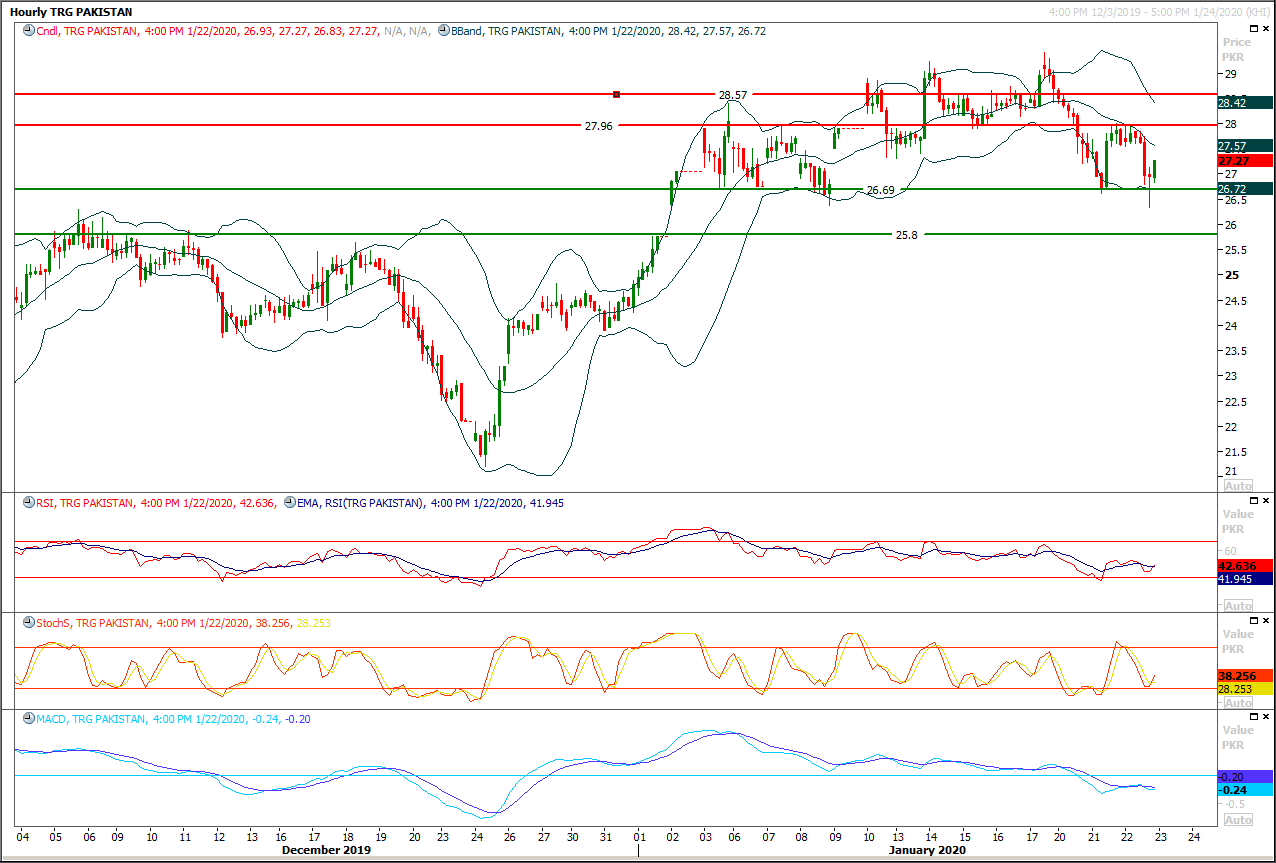Click the January 2020 marker on time axis
This screenshot has height=863, width=1276.
[926, 850]
